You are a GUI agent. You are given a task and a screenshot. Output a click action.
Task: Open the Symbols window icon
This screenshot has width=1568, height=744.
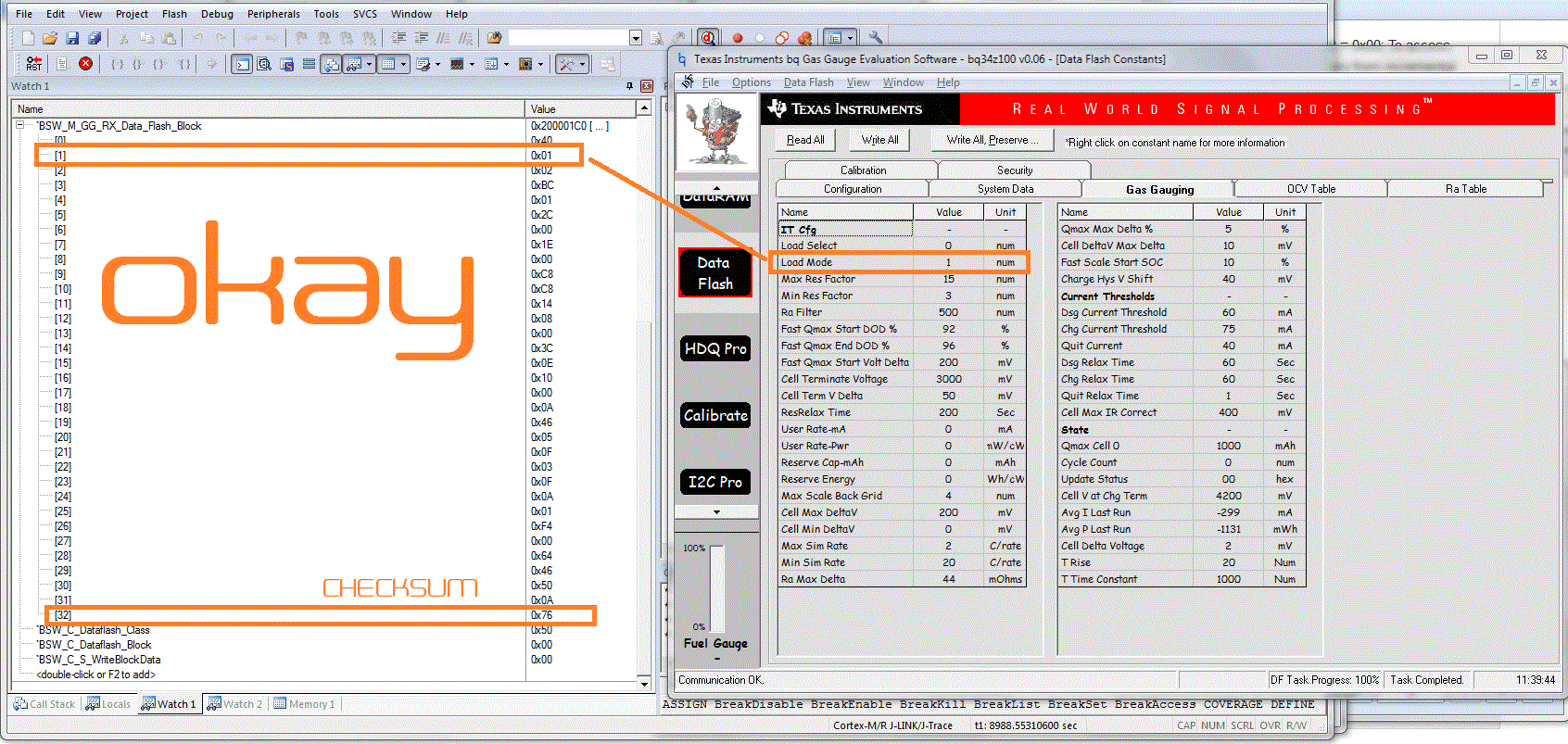point(286,64)
